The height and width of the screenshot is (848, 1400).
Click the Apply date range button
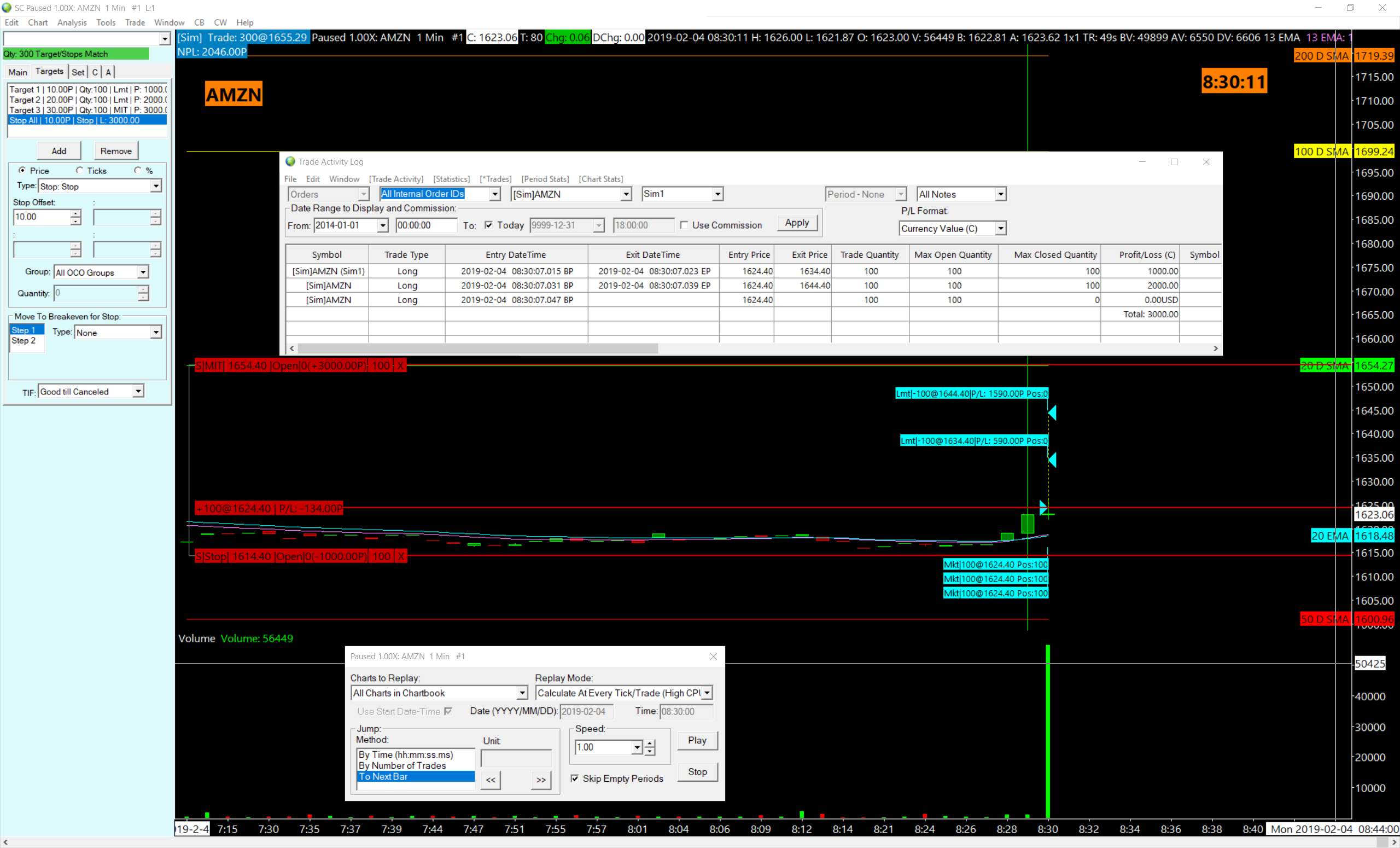(797, 223)
